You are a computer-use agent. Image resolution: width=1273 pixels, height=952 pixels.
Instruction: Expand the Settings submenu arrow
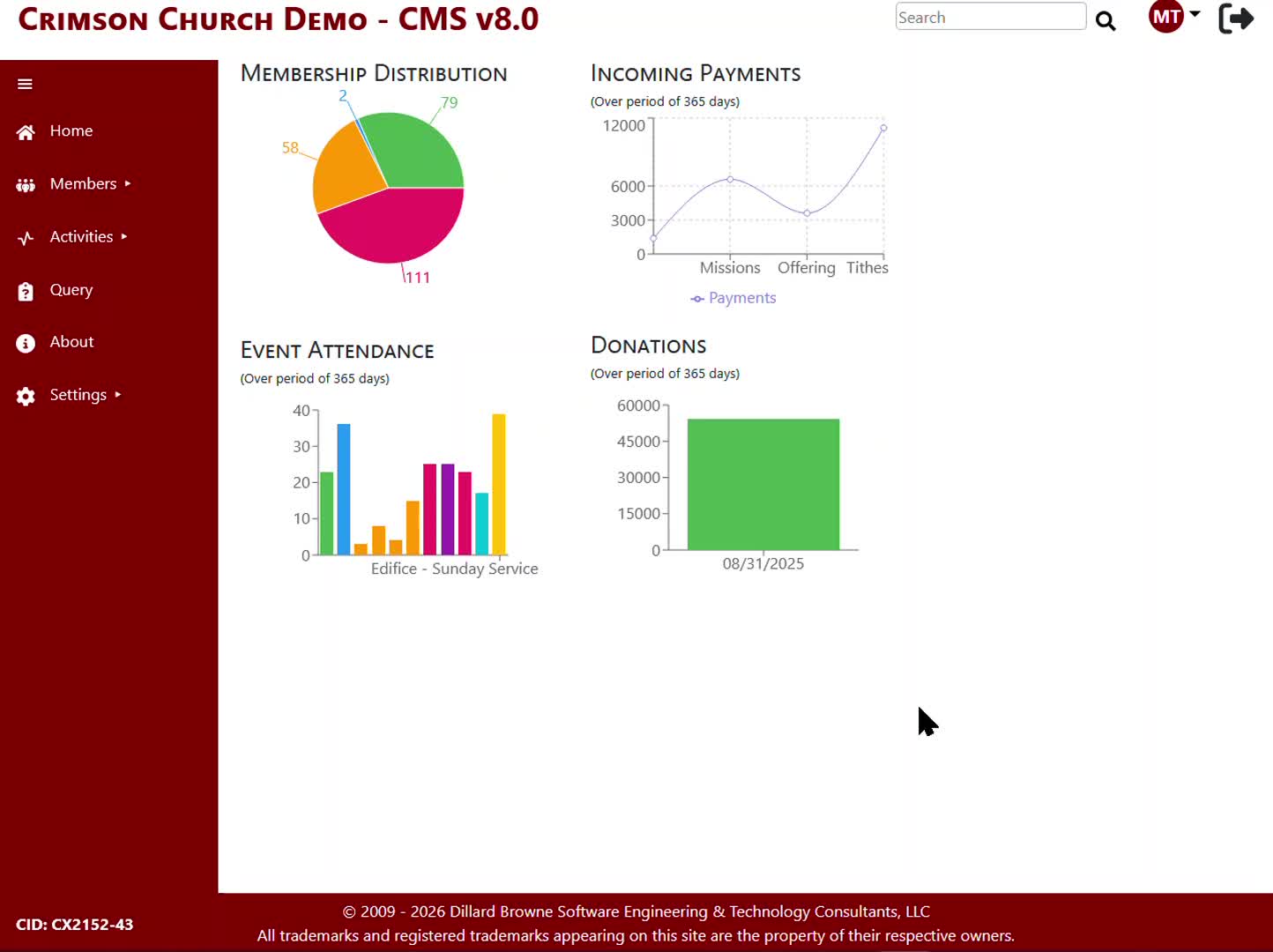pos(118,395)
